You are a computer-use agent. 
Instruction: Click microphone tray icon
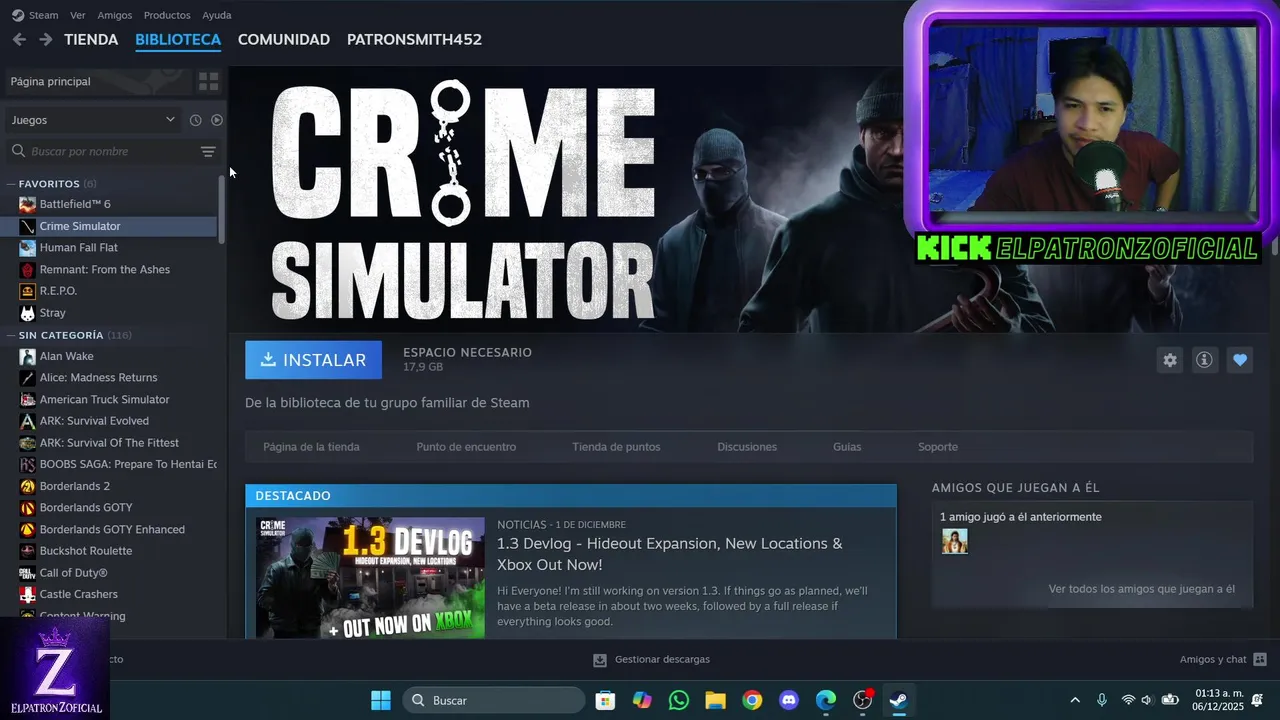tap(1102, 700)
